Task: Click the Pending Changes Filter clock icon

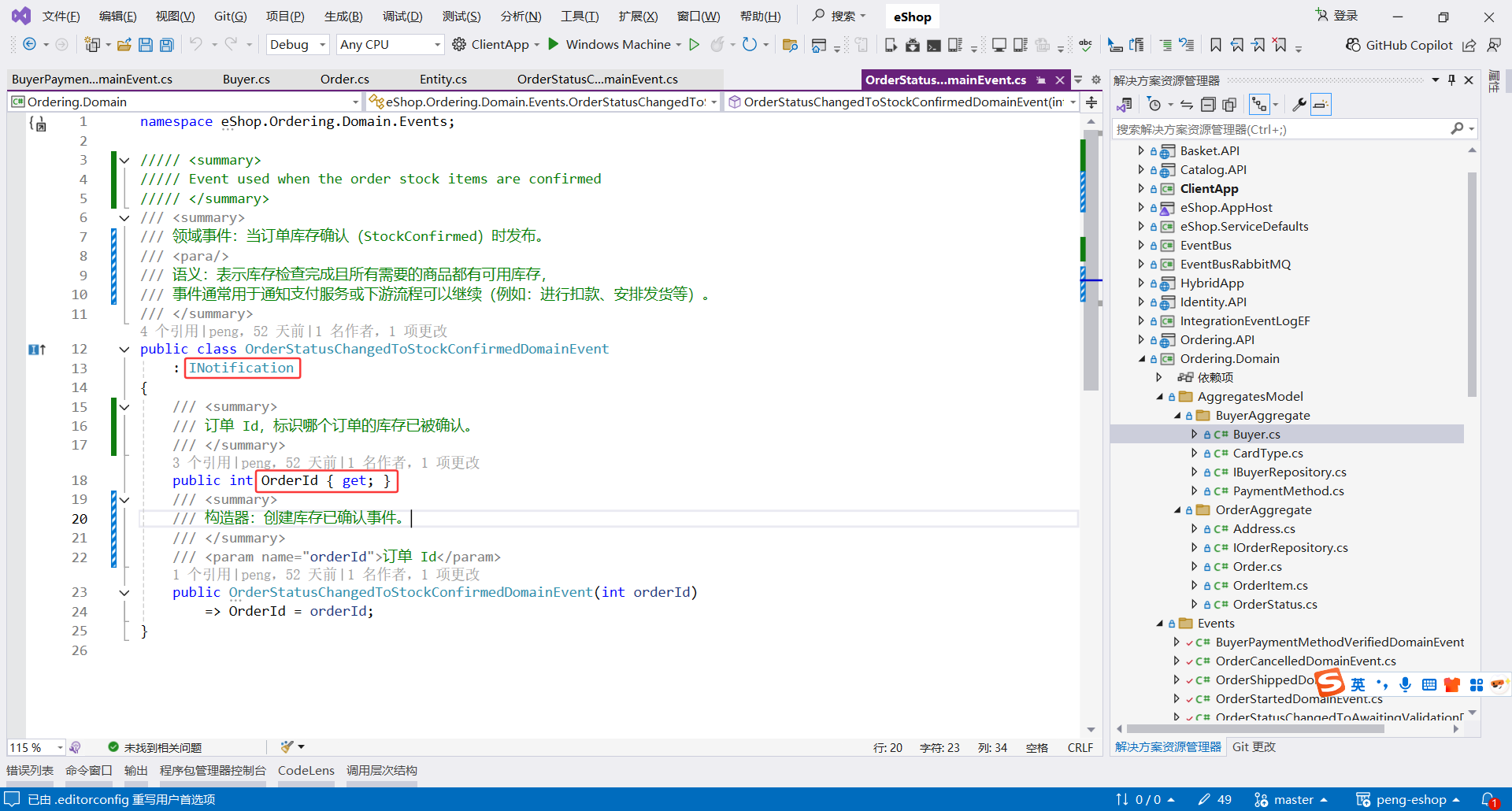Action: click(x=1154, y=105)
